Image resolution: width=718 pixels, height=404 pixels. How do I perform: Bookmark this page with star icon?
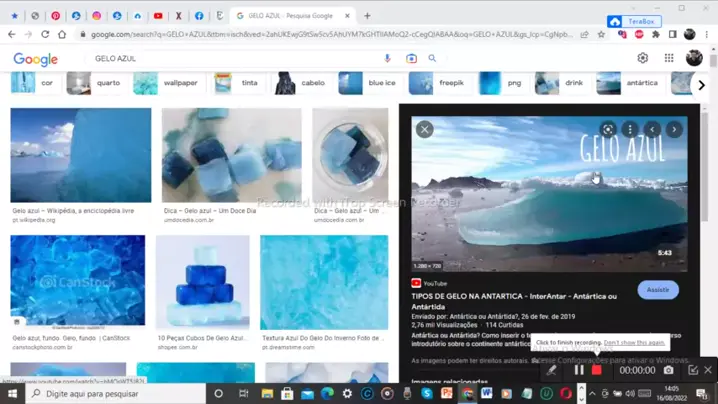[x=601, y=34]
